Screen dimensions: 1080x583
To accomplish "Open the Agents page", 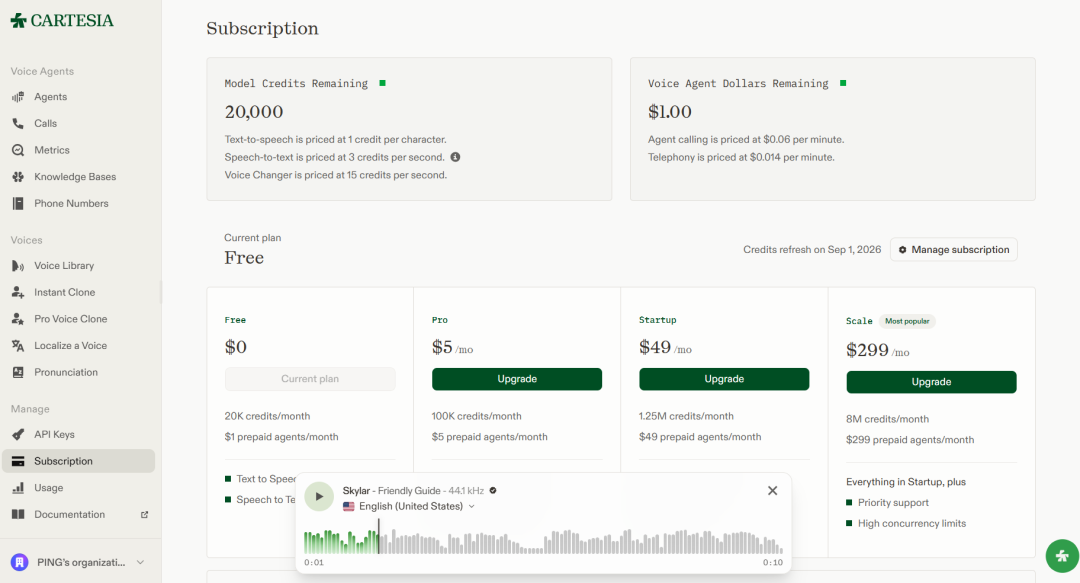I will pos(79,97).
